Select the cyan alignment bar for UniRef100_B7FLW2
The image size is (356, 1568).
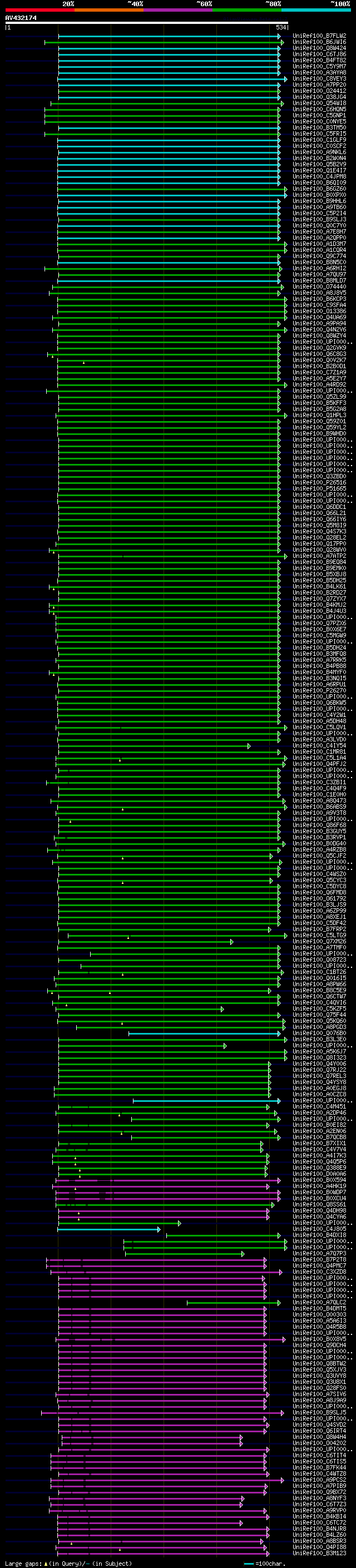pyautogui.click(x=169, y=37)
